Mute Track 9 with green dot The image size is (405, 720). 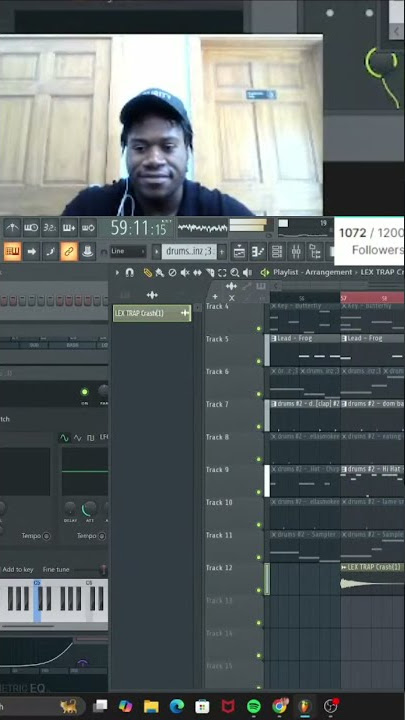coord(259,492)
